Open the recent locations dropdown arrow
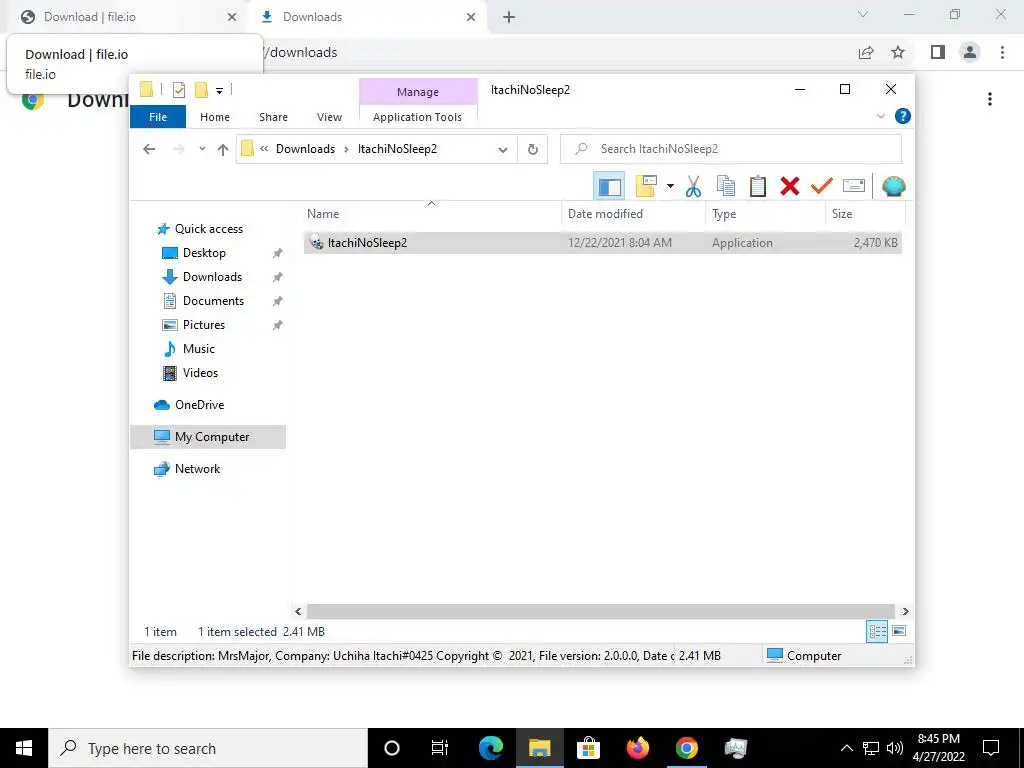 point(202,149)
